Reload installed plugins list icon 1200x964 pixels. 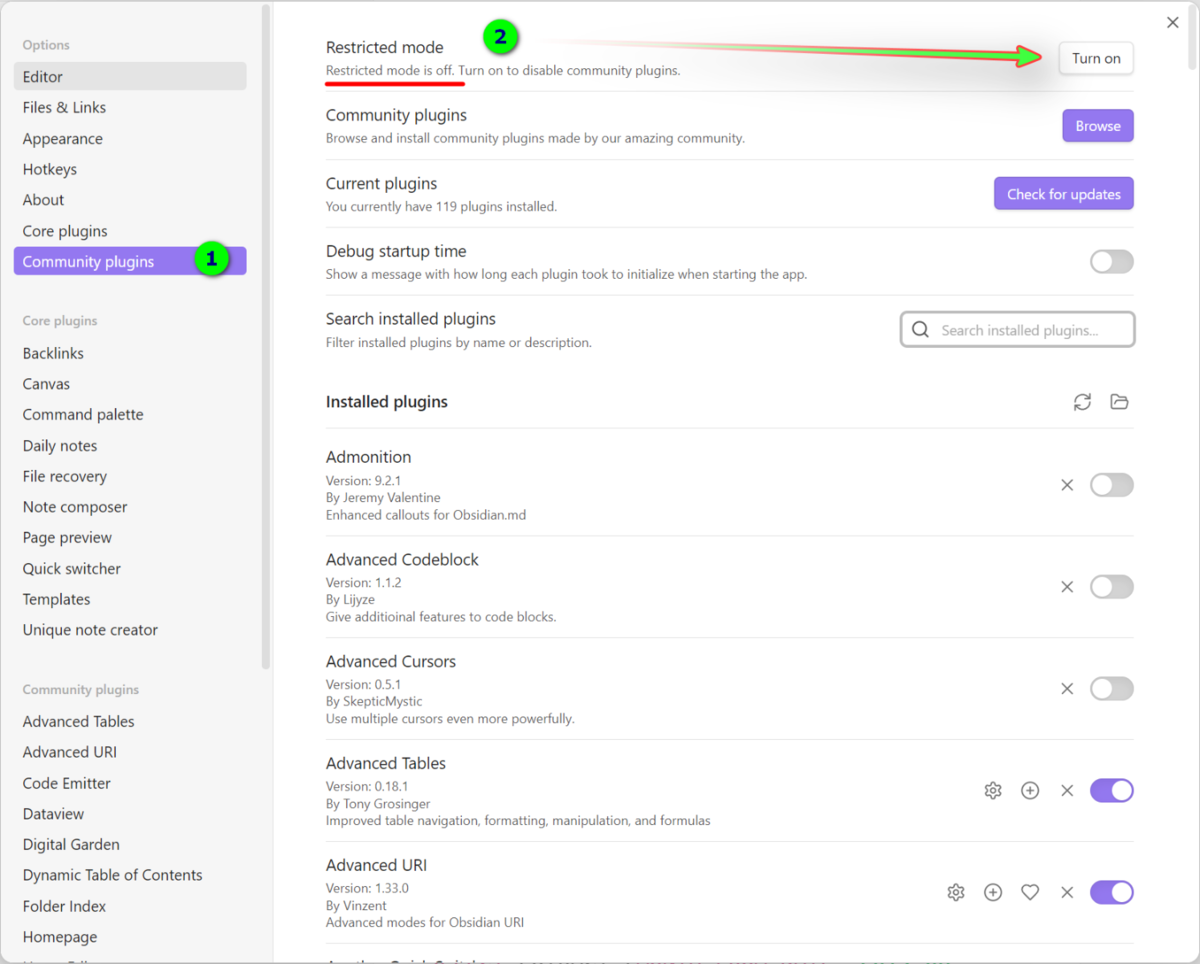(1082, 402)
